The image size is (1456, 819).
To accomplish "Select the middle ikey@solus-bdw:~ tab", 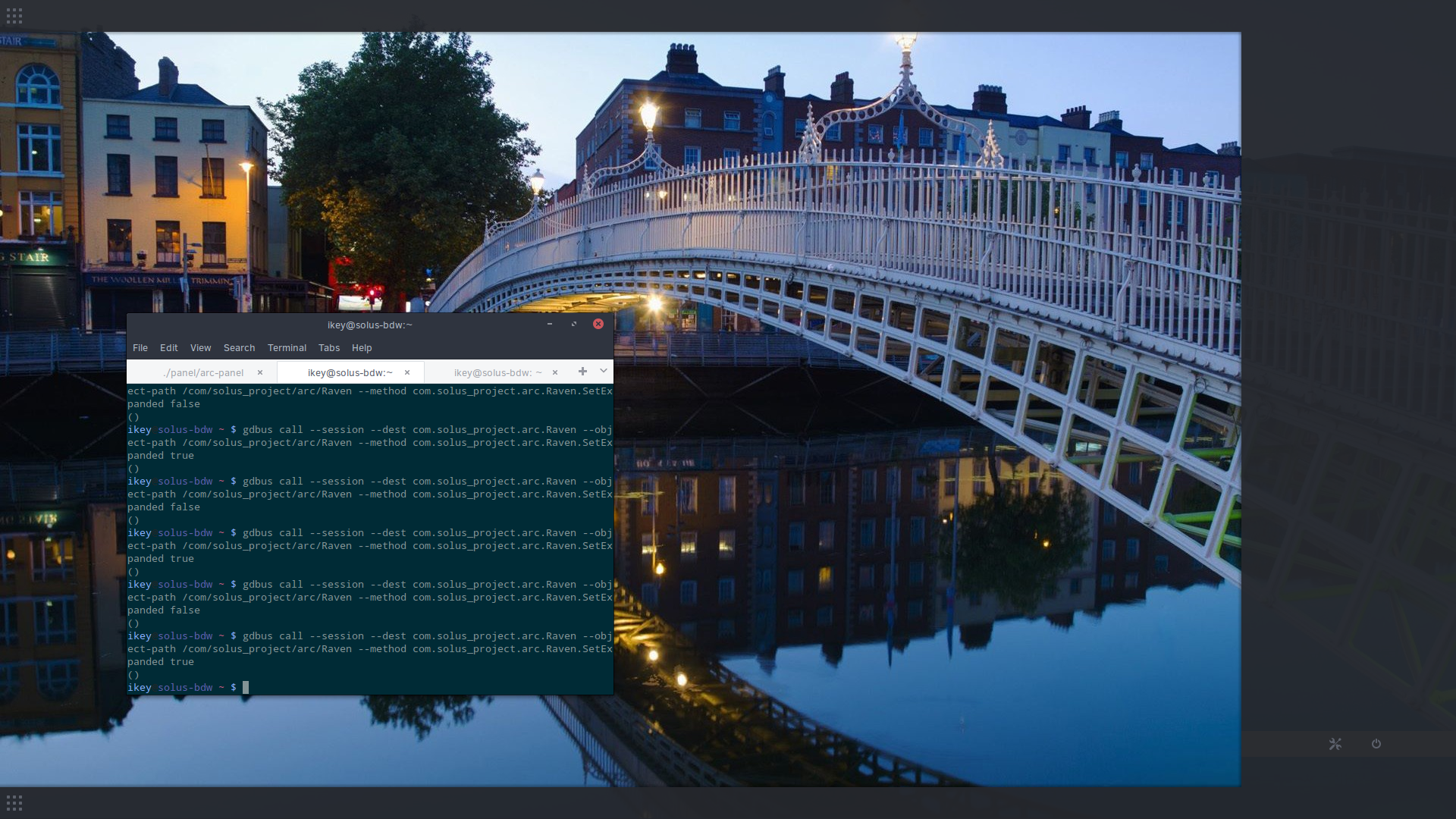I will 350,372.
